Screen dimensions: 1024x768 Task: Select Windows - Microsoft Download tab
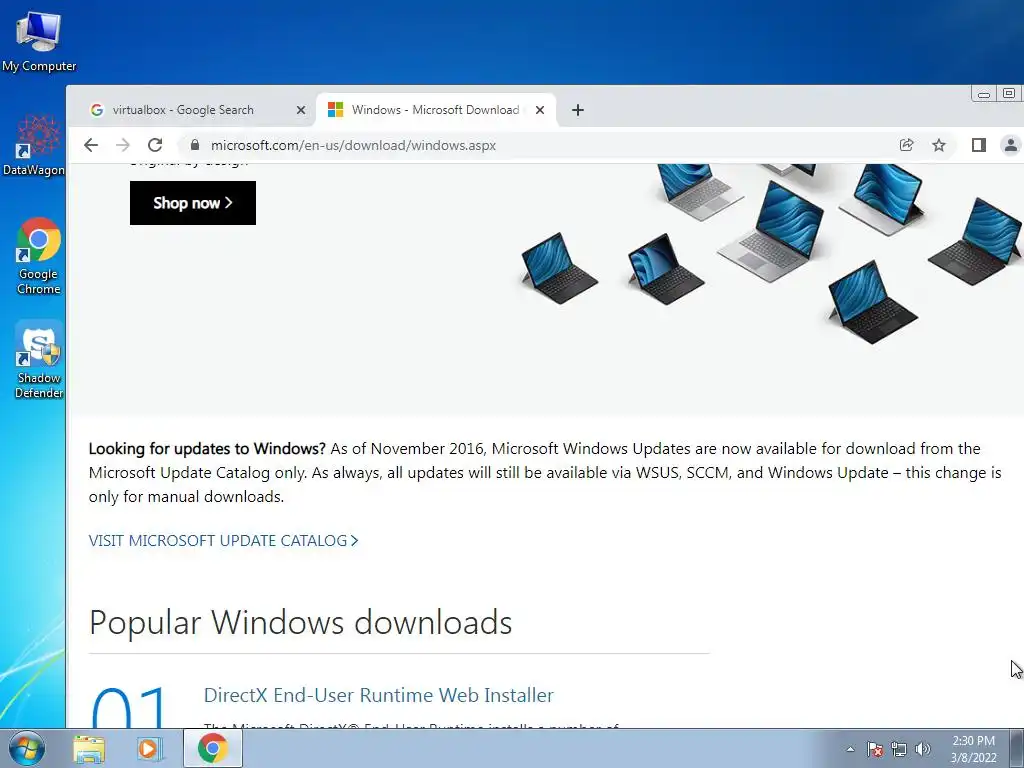[x=436, y=110]
